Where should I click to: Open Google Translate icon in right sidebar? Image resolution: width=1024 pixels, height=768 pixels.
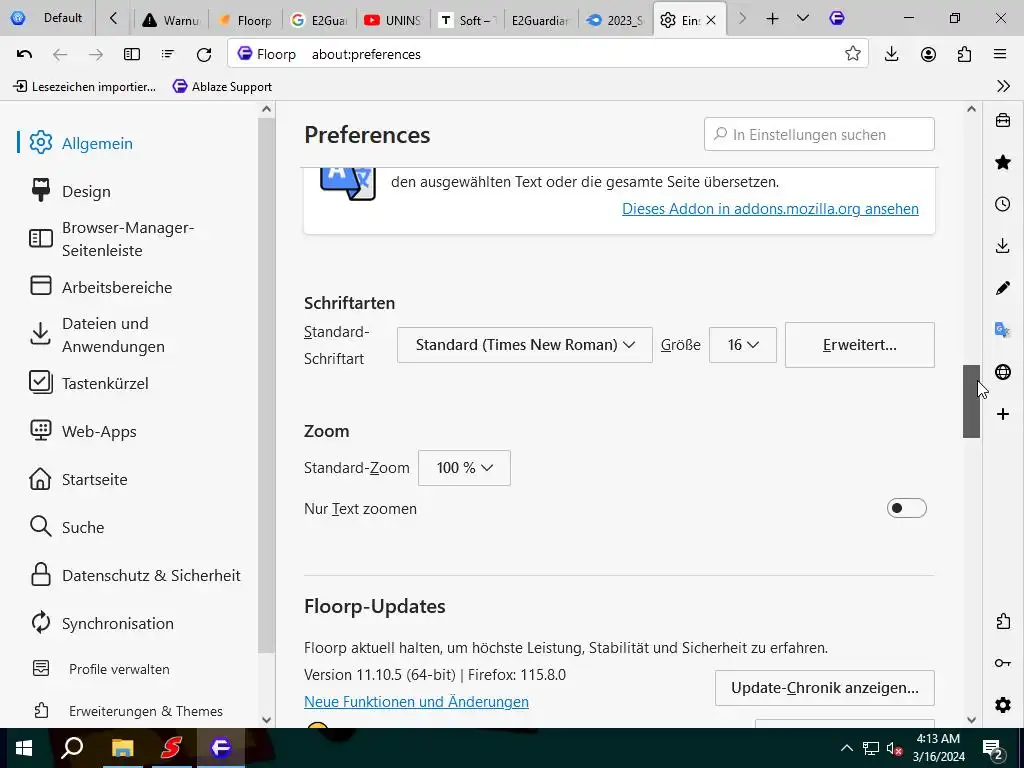(x=1002, y=330)
